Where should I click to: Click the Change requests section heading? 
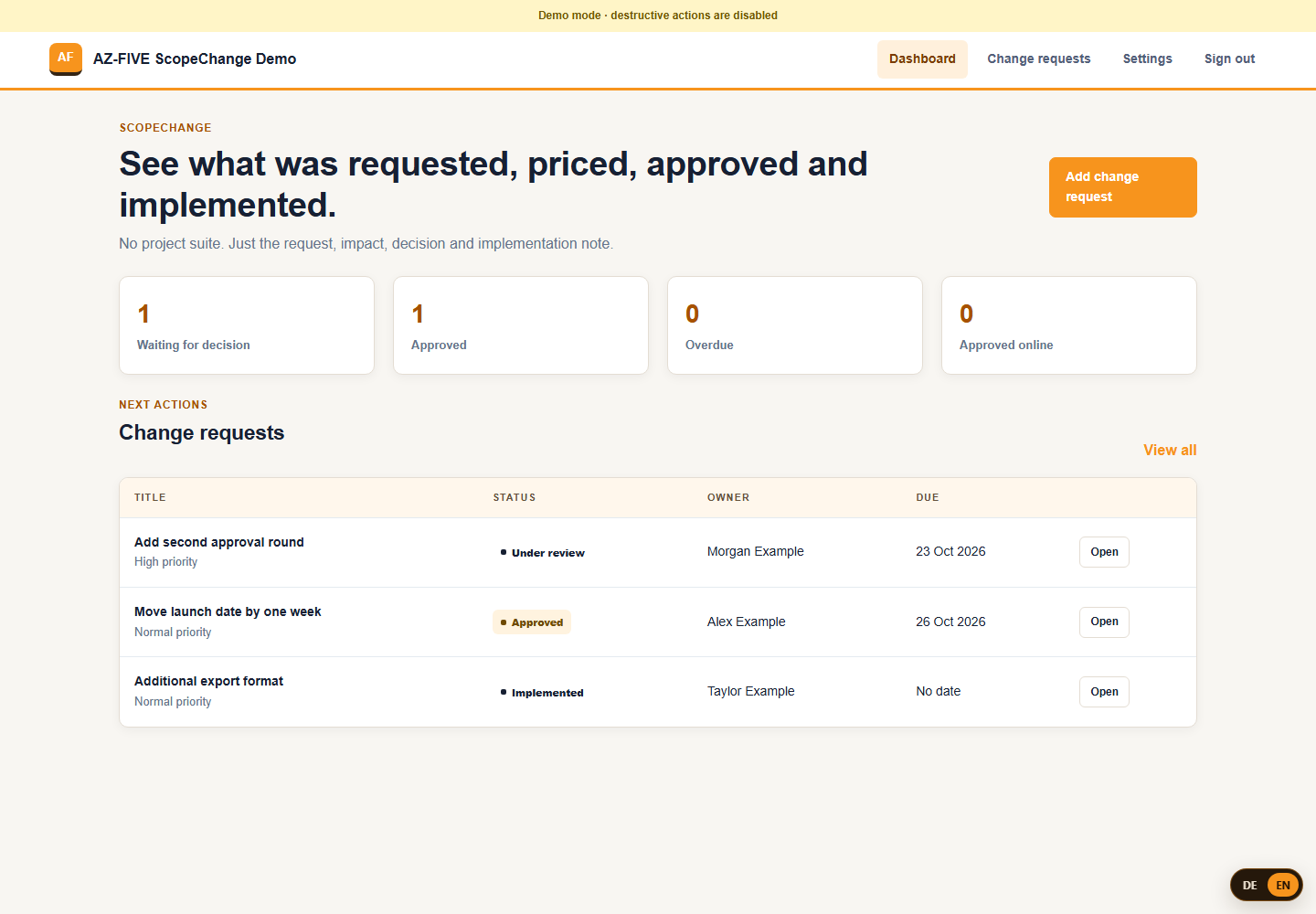[202, 432]
